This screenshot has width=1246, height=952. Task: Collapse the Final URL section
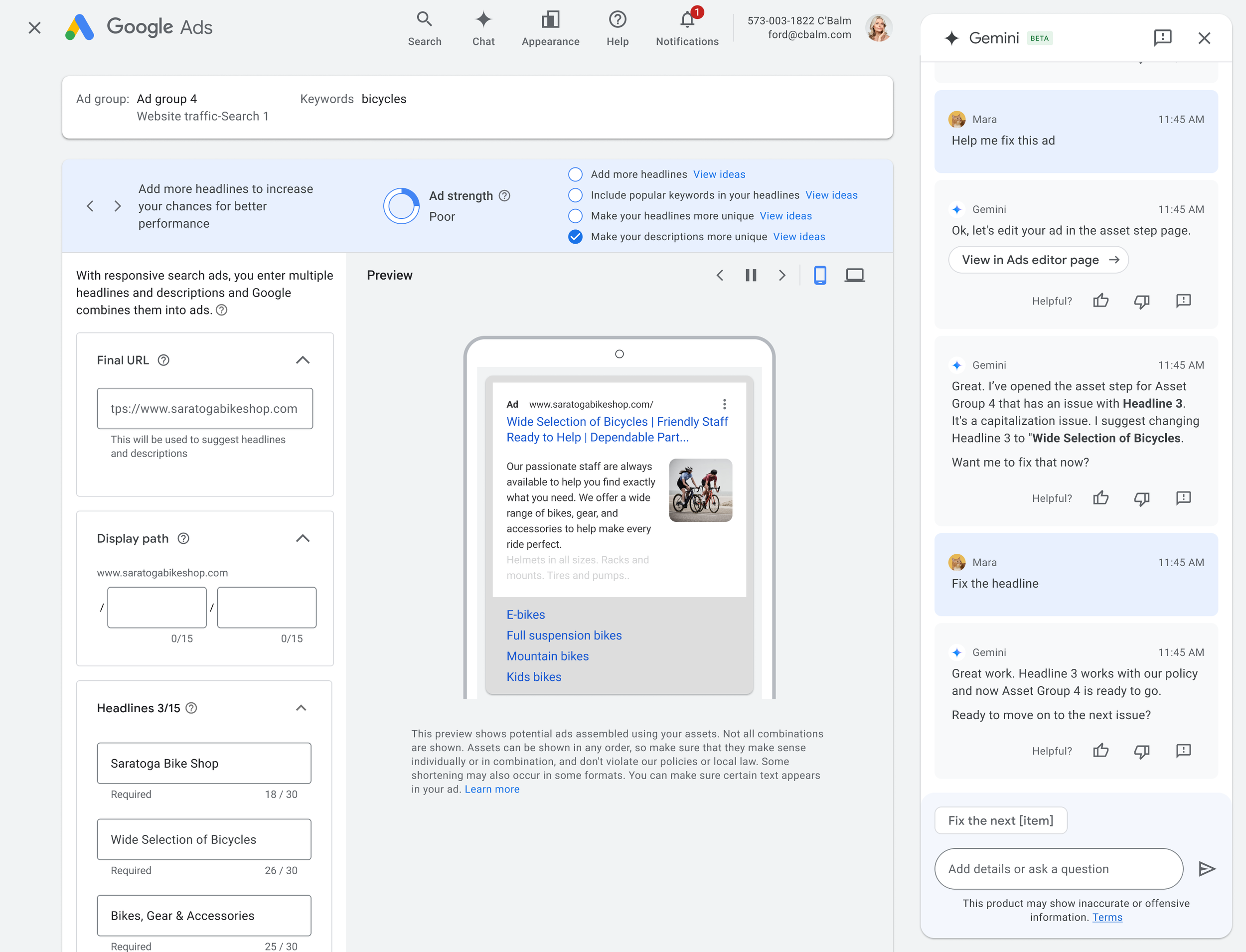(303, 360)
